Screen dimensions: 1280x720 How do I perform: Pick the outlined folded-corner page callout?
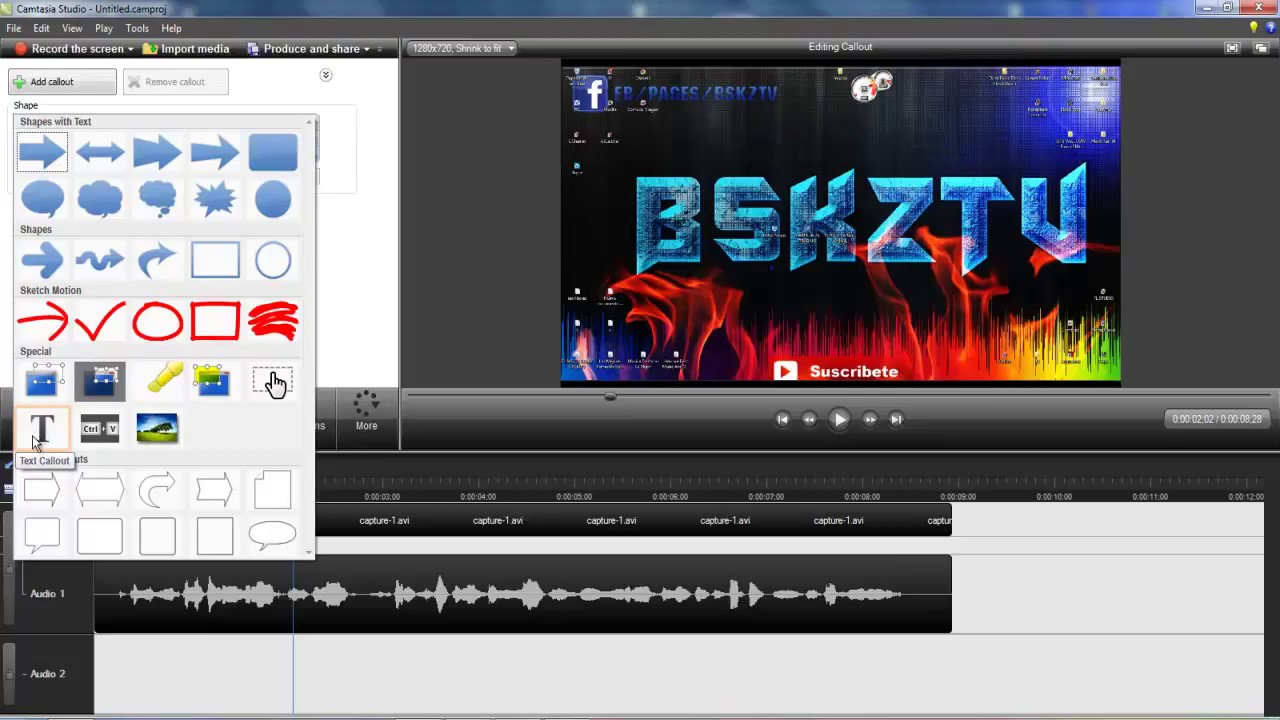[272, 490]
